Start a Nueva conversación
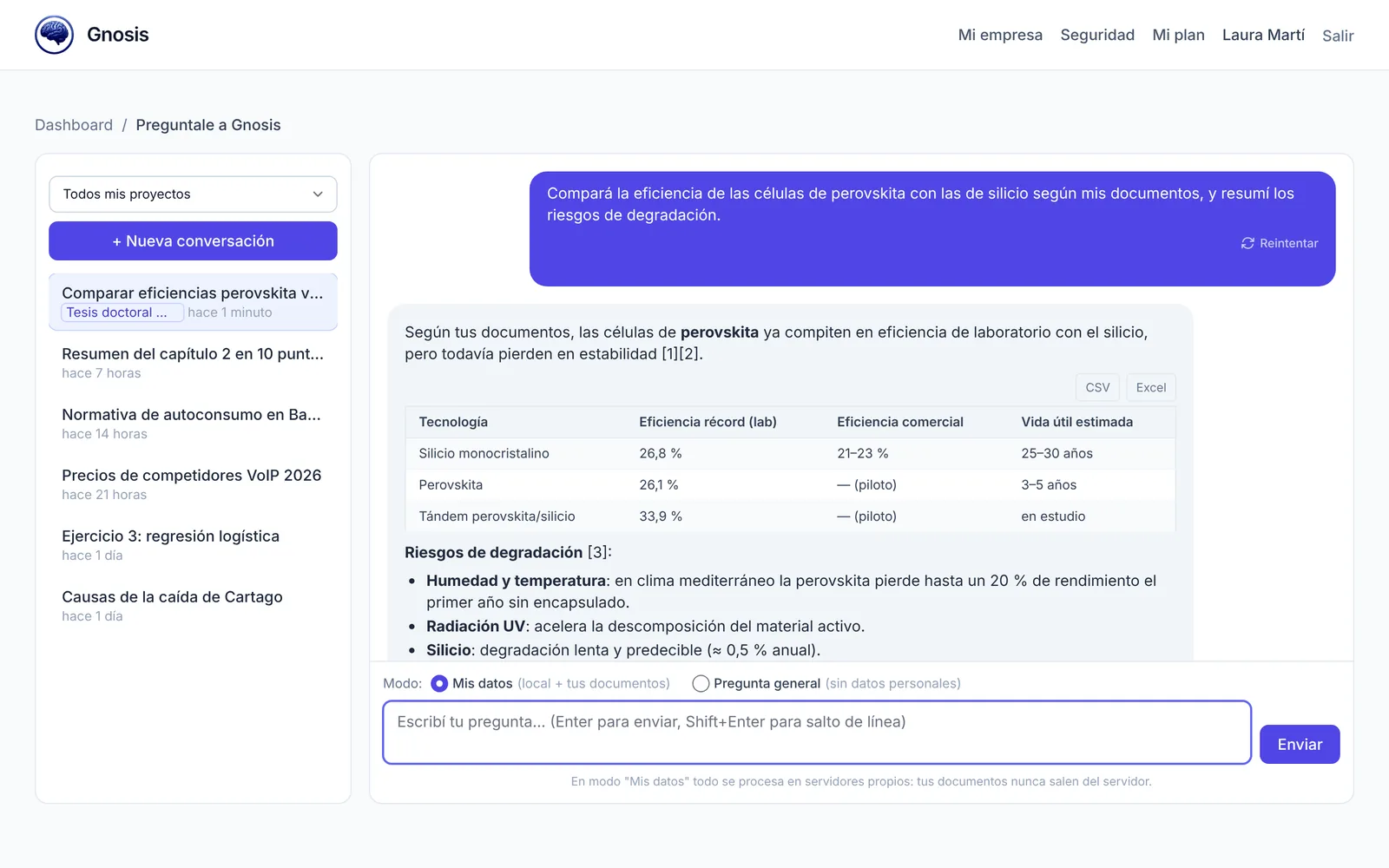 pos(193,241)
